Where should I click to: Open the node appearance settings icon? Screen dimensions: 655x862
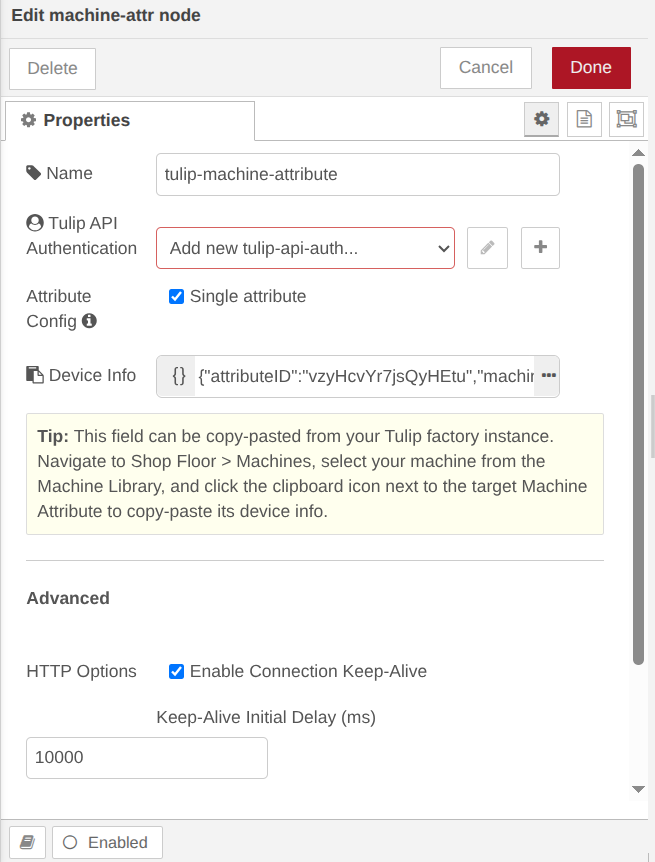(x=626, y=118)
